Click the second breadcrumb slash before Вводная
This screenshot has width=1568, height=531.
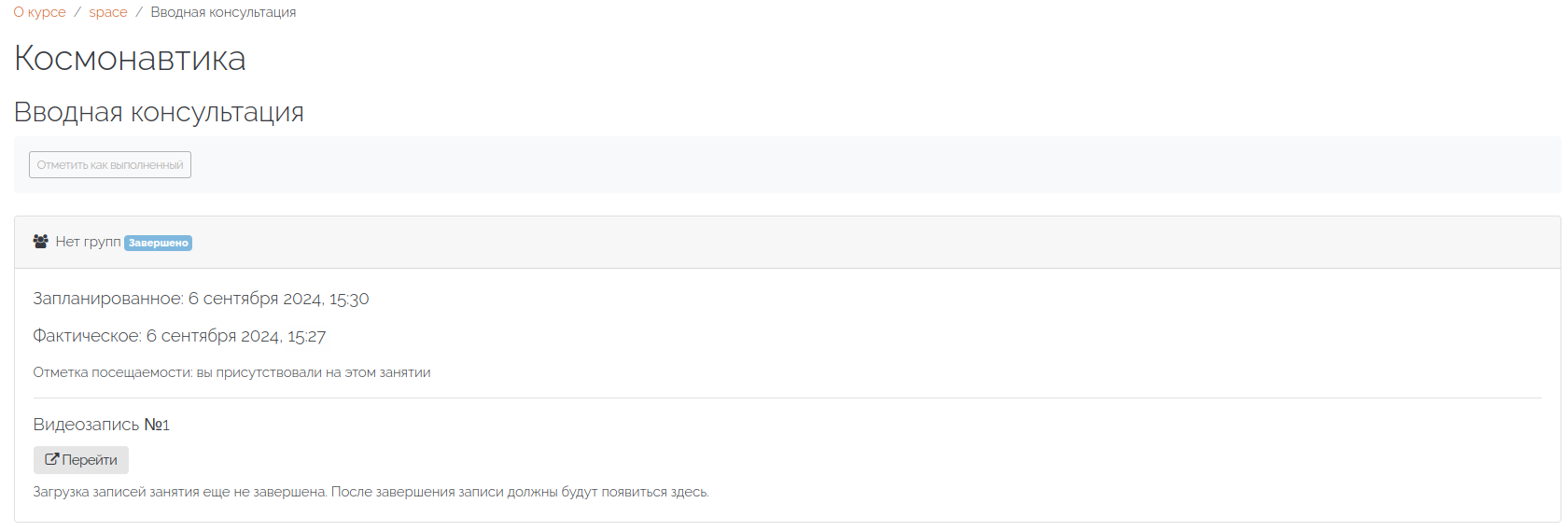[139, 12]
